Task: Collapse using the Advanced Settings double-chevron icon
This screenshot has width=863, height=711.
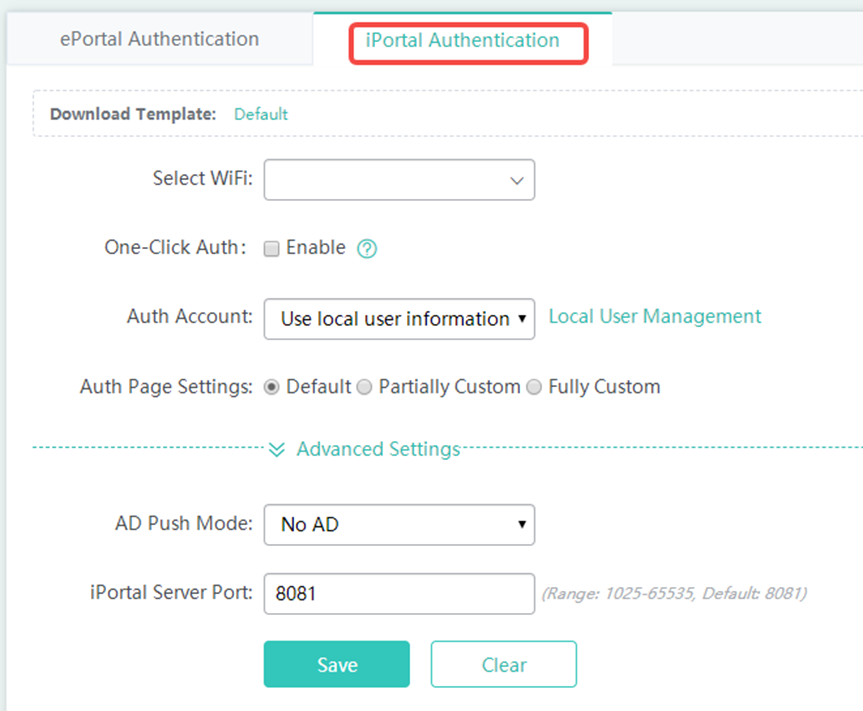Action: coord(277,450)
